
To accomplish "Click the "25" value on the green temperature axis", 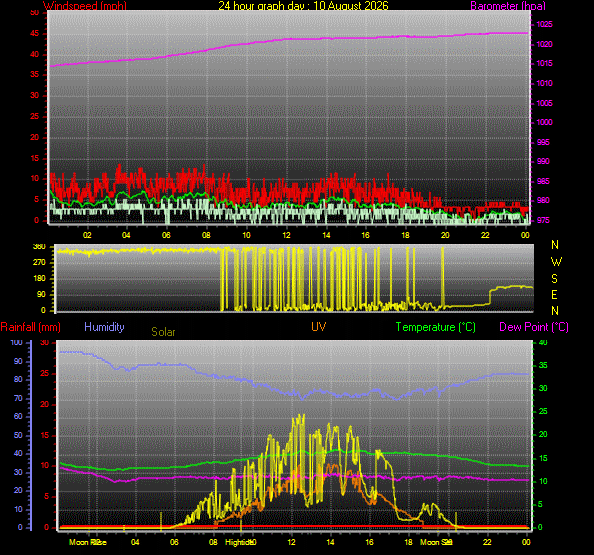I will click(543, 411).
